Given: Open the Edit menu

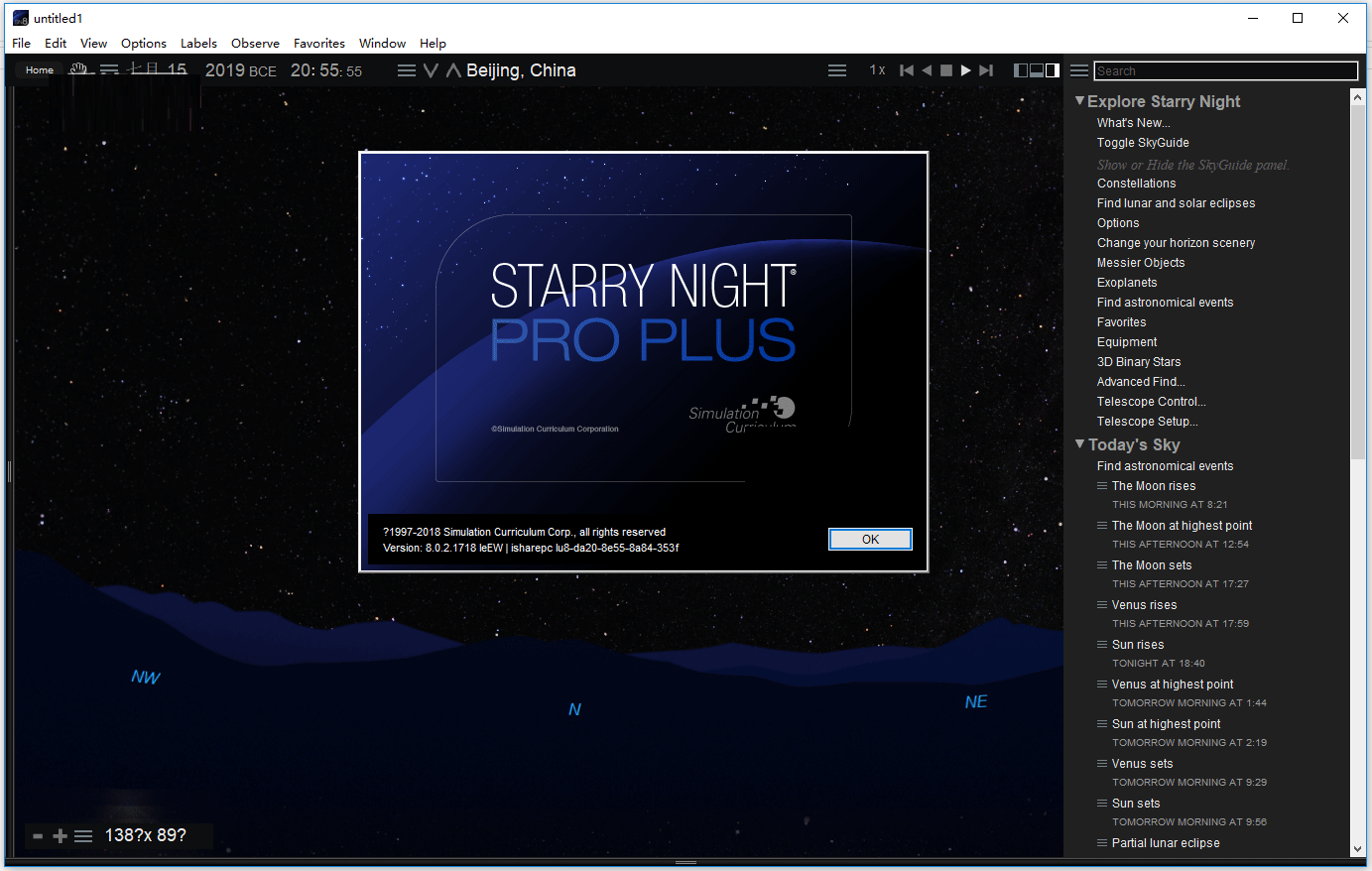Looking at the screenshot, I should 56,43.
